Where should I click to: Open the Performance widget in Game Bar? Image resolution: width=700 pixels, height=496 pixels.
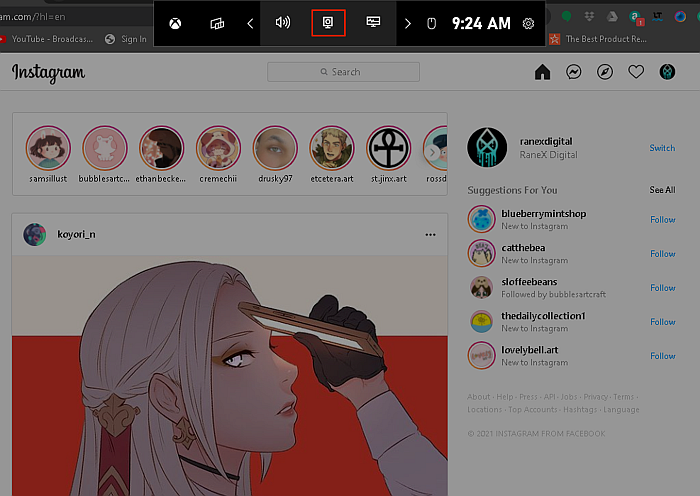click(x=373, y=22)
